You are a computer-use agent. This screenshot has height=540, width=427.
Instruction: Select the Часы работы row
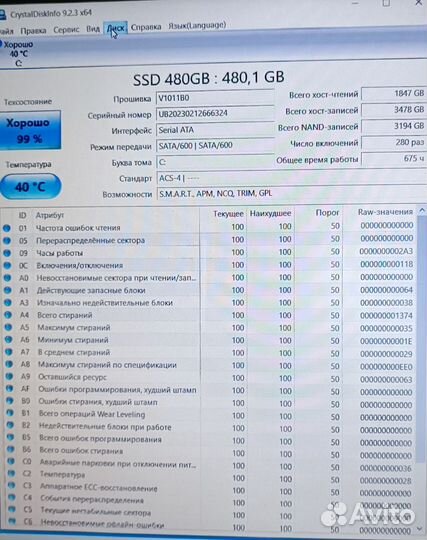click(x=209, y=252)
